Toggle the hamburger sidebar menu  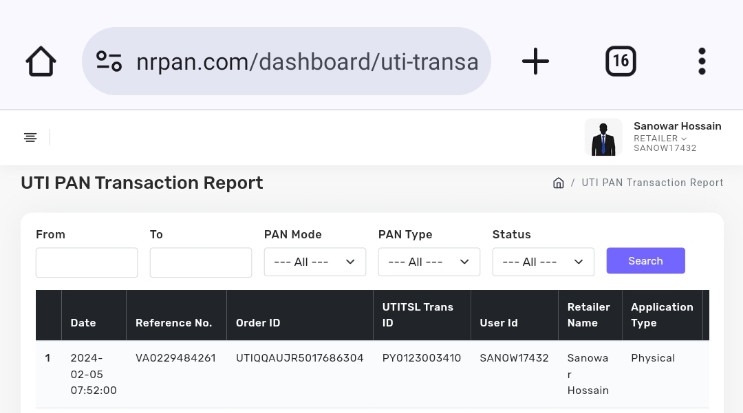[x=30, y=138]
